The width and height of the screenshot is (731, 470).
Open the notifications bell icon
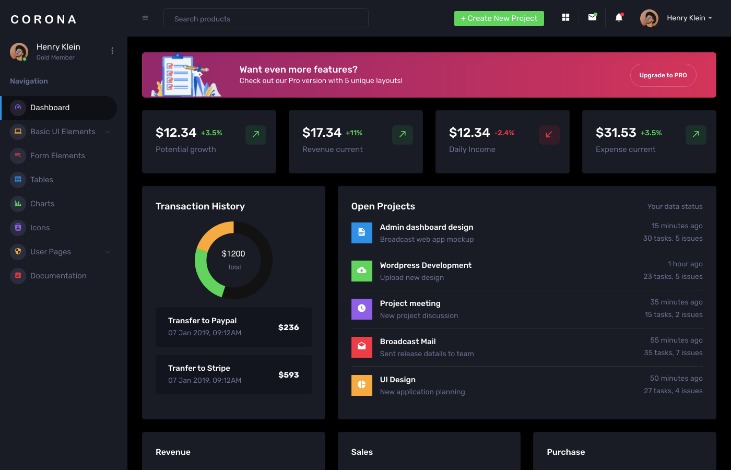(619, 18)
